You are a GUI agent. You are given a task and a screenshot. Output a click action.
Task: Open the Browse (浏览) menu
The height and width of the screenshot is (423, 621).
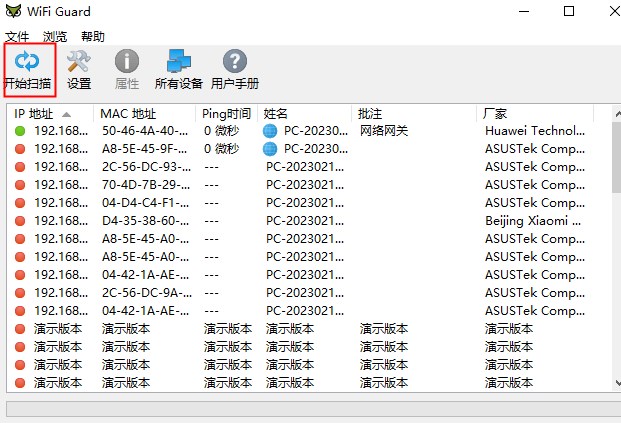point(55,37)
